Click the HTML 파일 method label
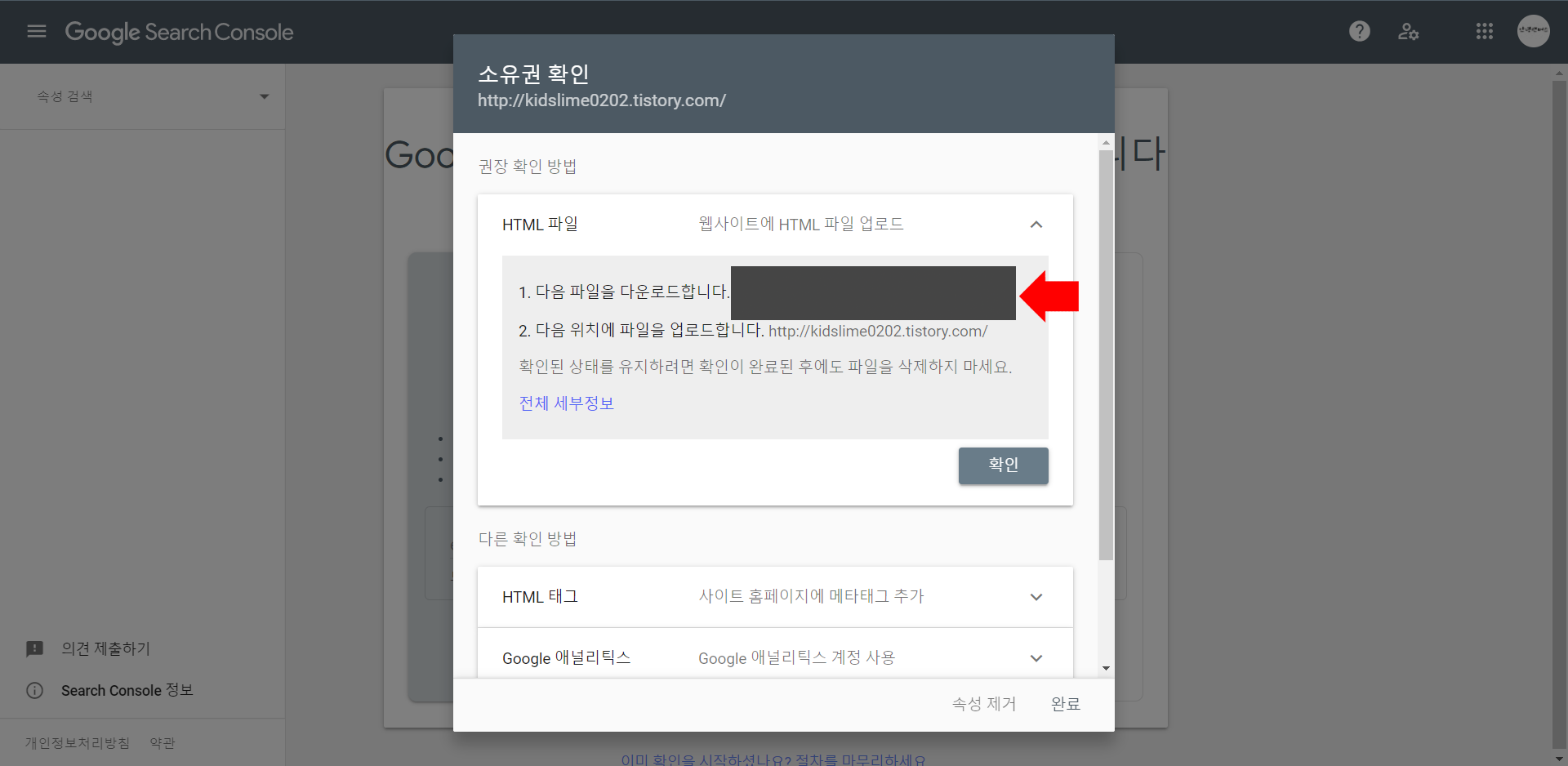Screen dimensions: 1568x766 [x=540, y=225]
